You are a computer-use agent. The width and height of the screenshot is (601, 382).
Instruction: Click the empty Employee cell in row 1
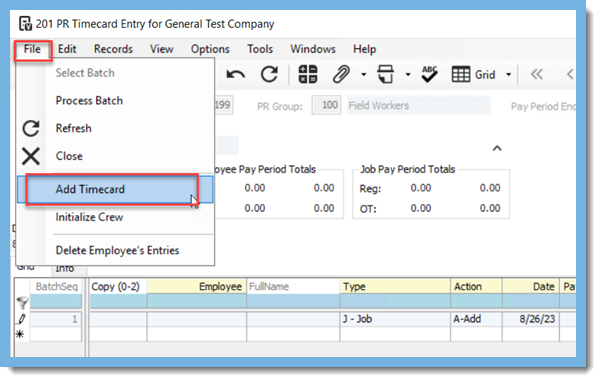[x=197, y=320]
